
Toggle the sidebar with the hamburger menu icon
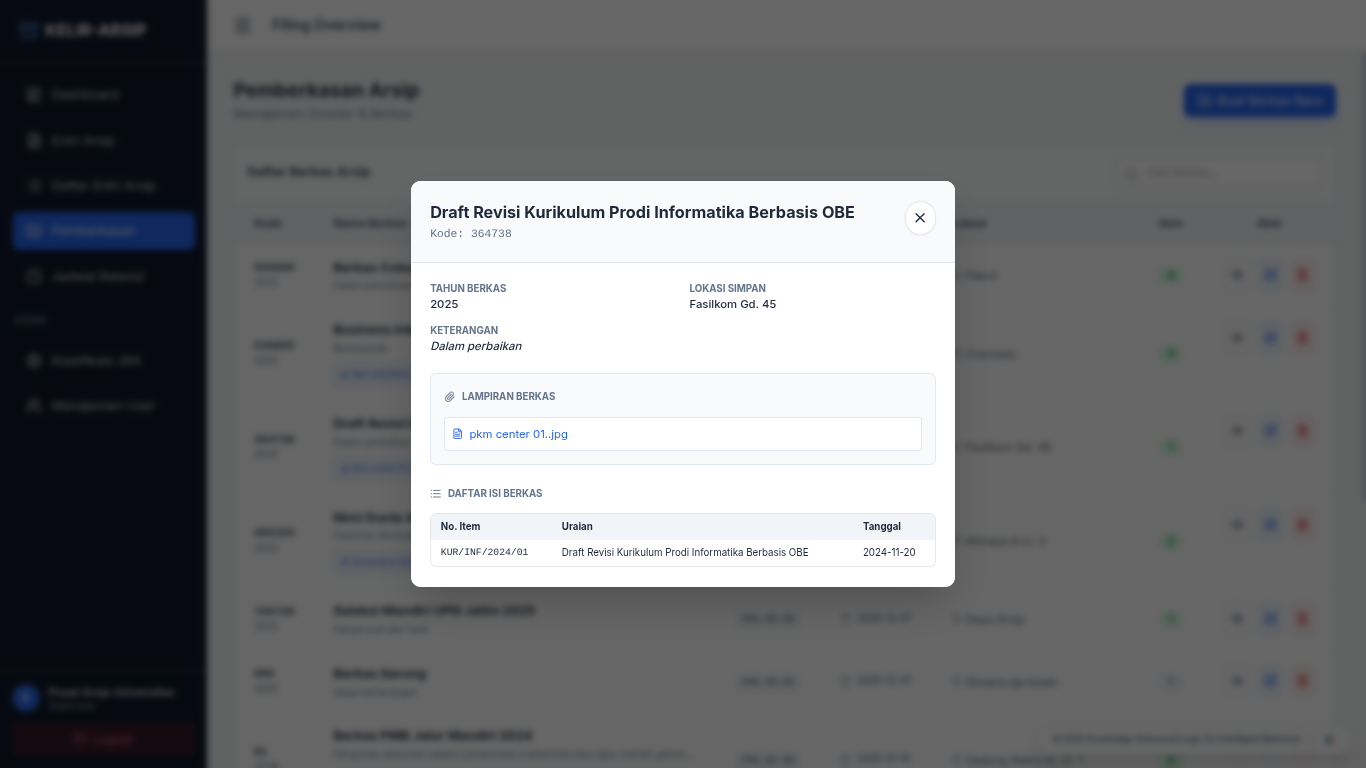(x=243, y=25)
